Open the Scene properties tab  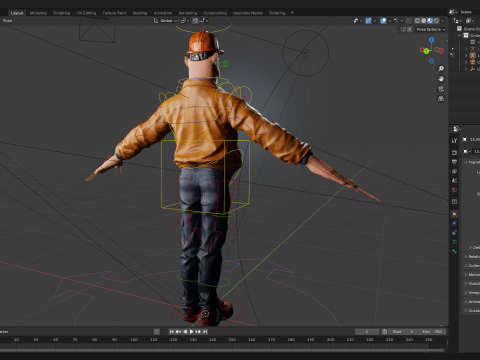[454, 181]
